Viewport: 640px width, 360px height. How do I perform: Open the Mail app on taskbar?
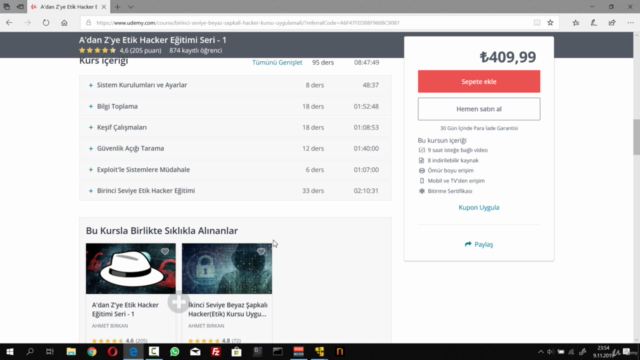tap(195, 351)
